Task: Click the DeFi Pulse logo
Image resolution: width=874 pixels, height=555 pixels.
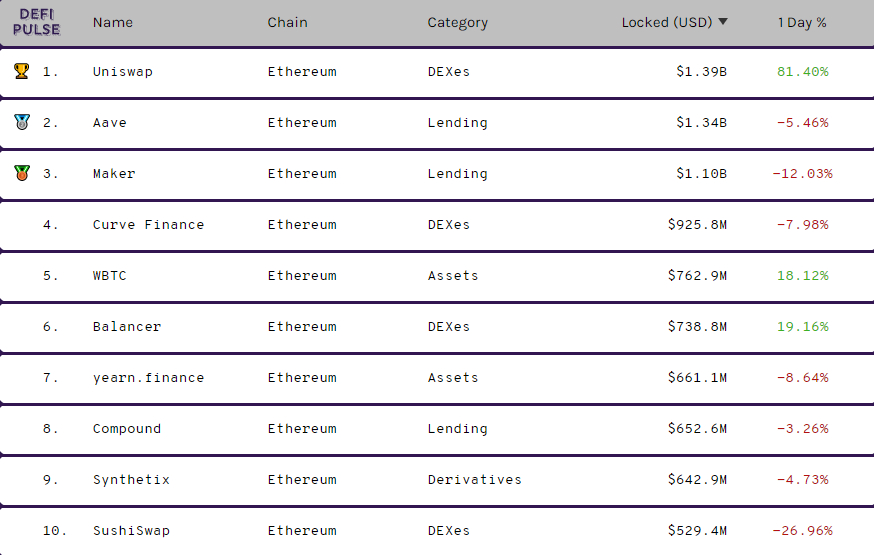Action: coord(36,22)
